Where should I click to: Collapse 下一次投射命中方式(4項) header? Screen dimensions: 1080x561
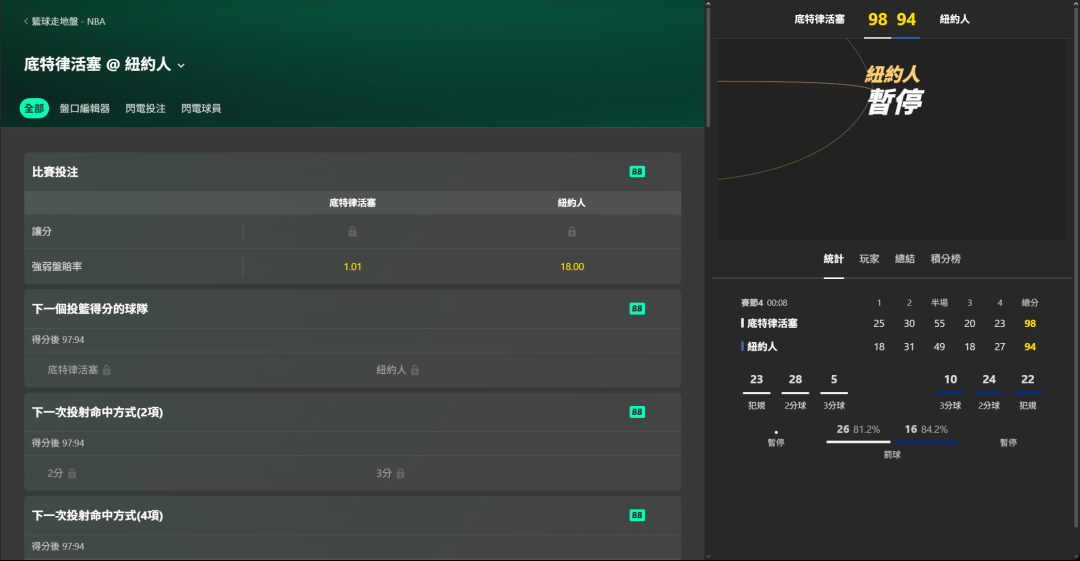coord(353,516)
